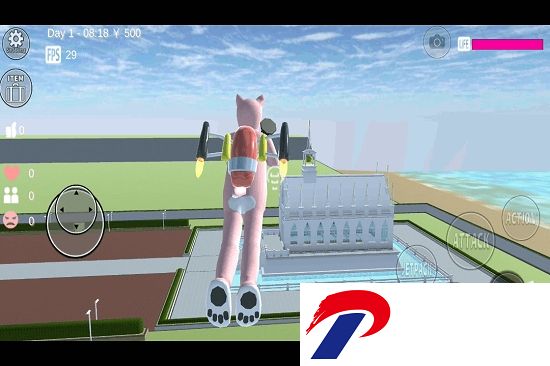
Task: Tap the ACTION button
Action: point(521,218)
